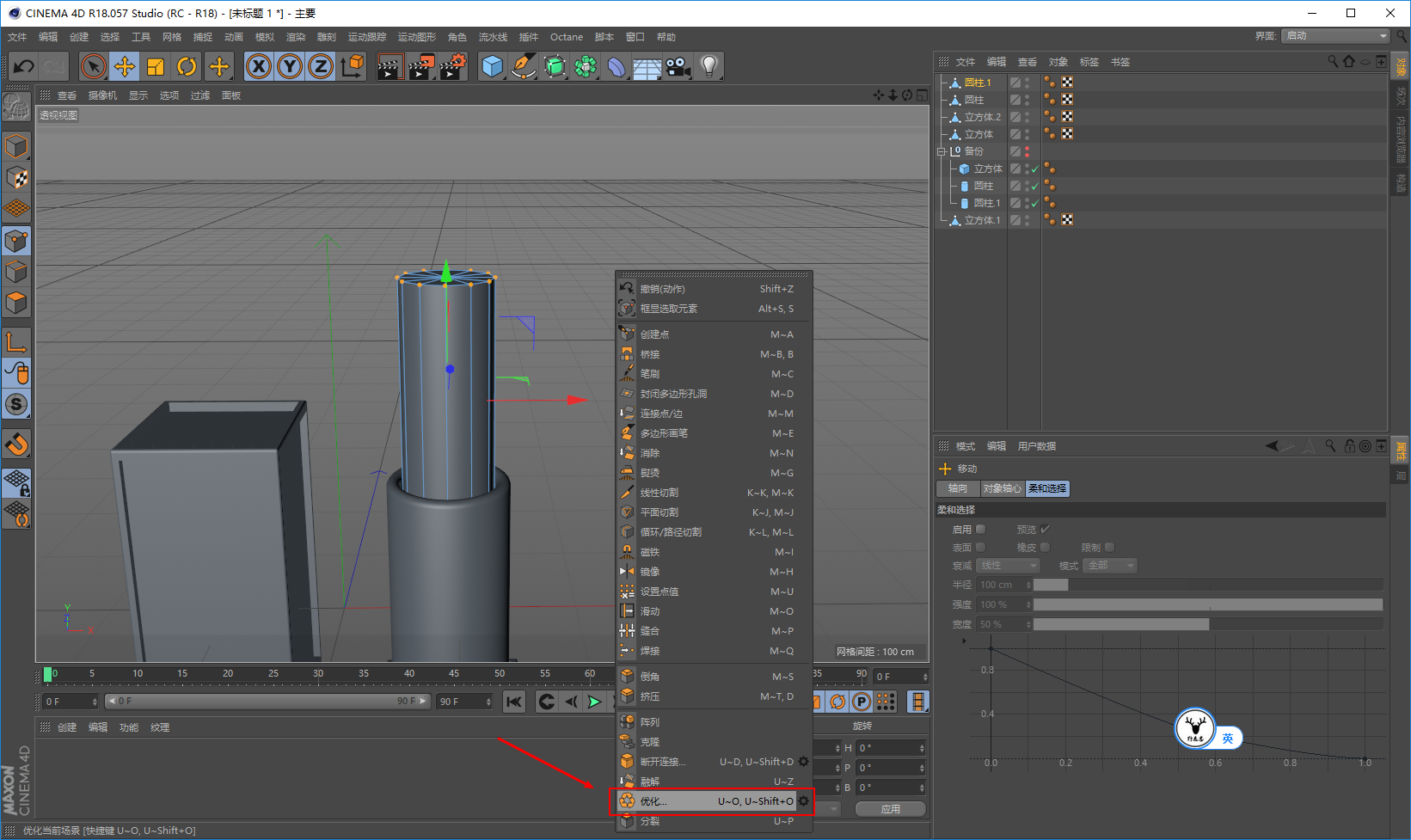Click the Undo arrow in top toolbar
1411x840 pixels.
click(24, 66)
